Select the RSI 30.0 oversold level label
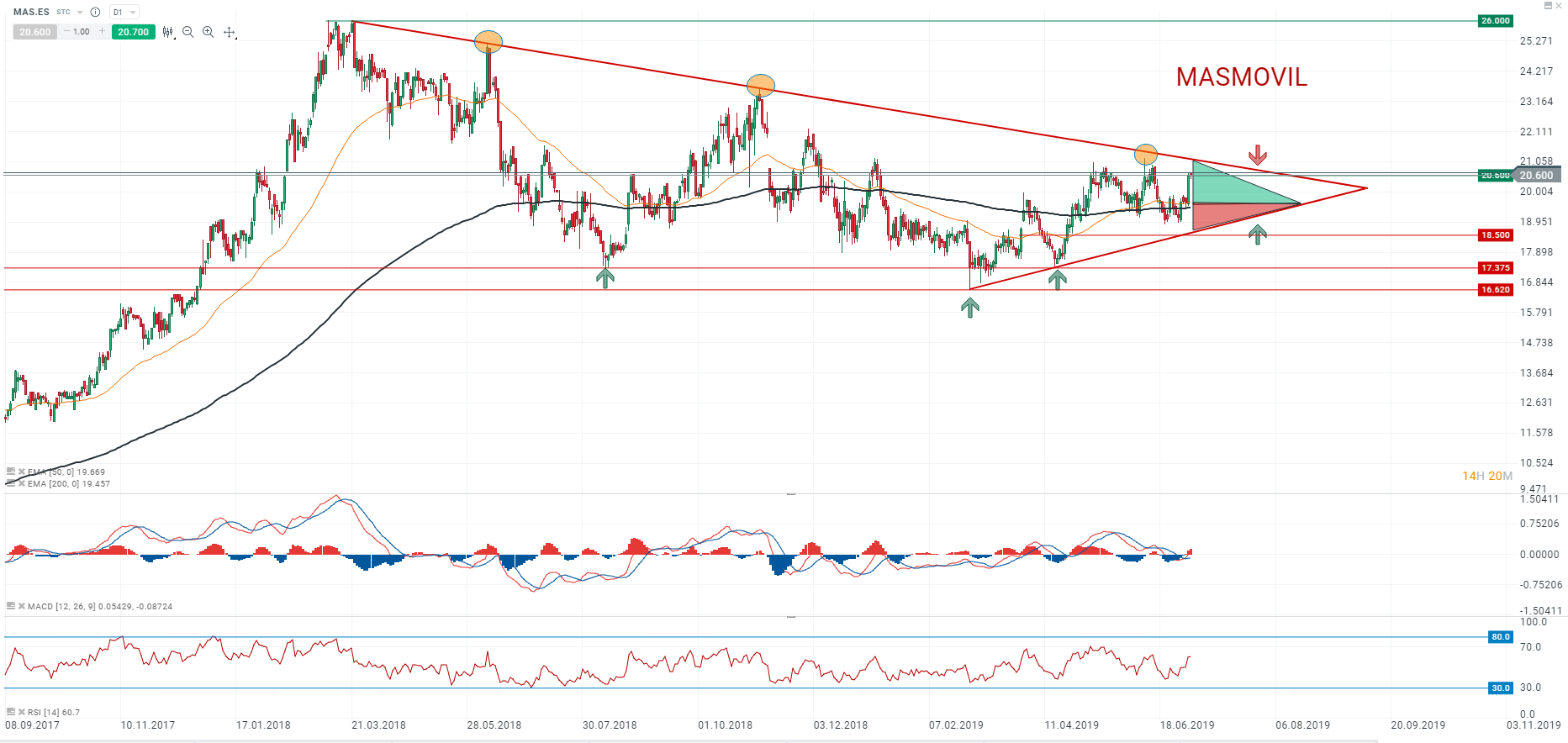The height and width of the screenshot is (743, 1568). click(1501, 688)
